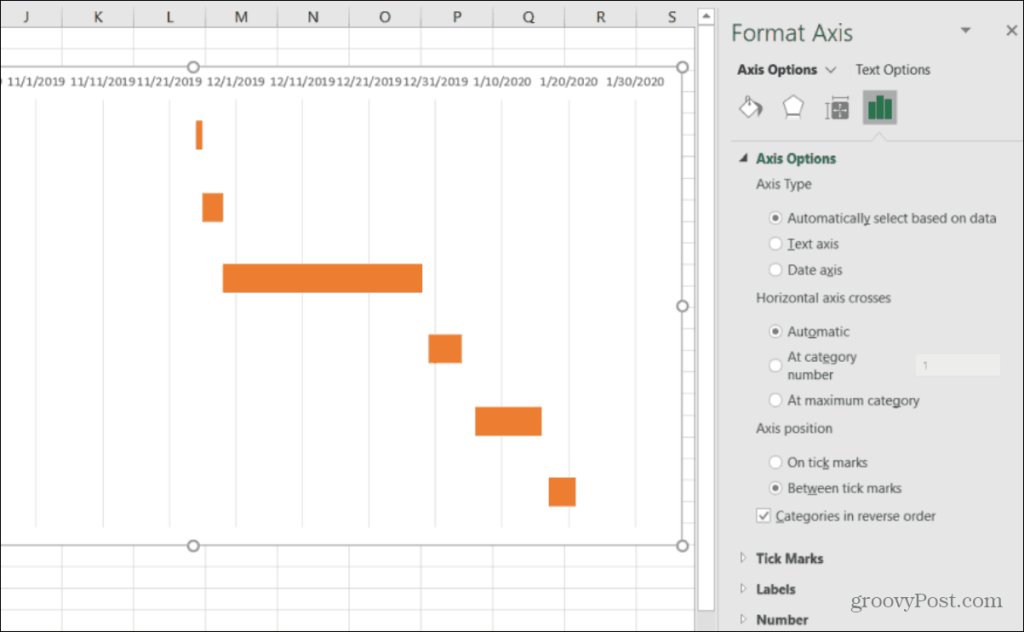Select column P header

(x=456, y=17)
